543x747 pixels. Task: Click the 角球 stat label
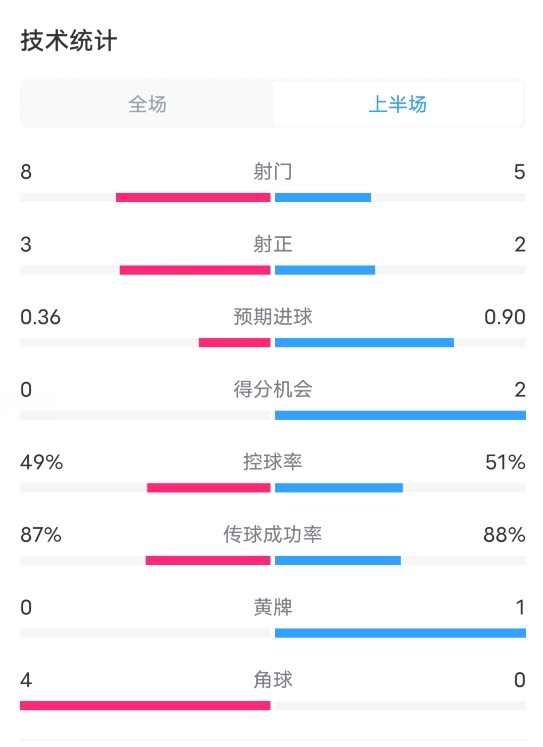(272, 680)
